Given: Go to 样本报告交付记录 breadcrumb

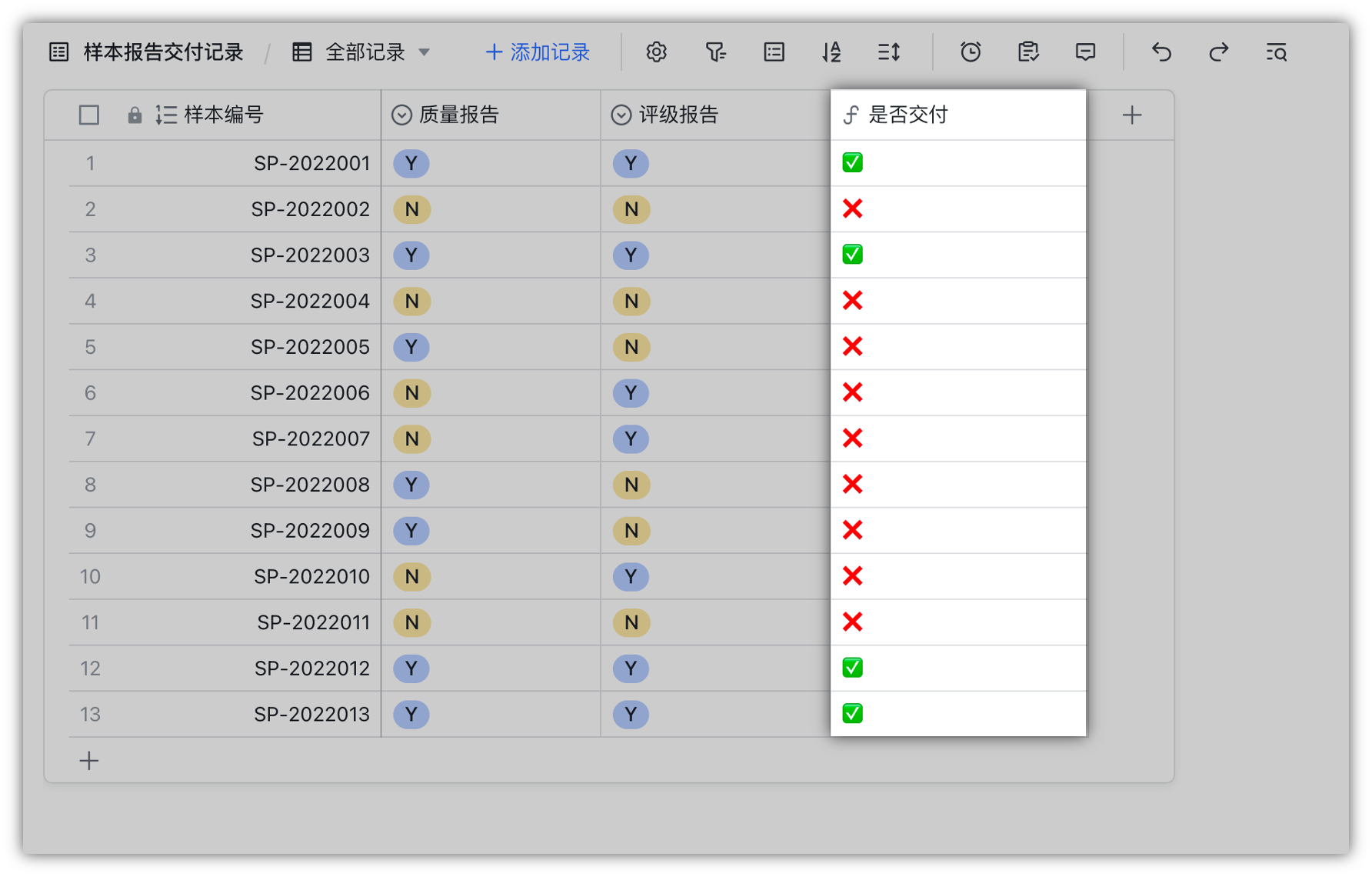Looking at the screenshot, I should click(162, 52).
